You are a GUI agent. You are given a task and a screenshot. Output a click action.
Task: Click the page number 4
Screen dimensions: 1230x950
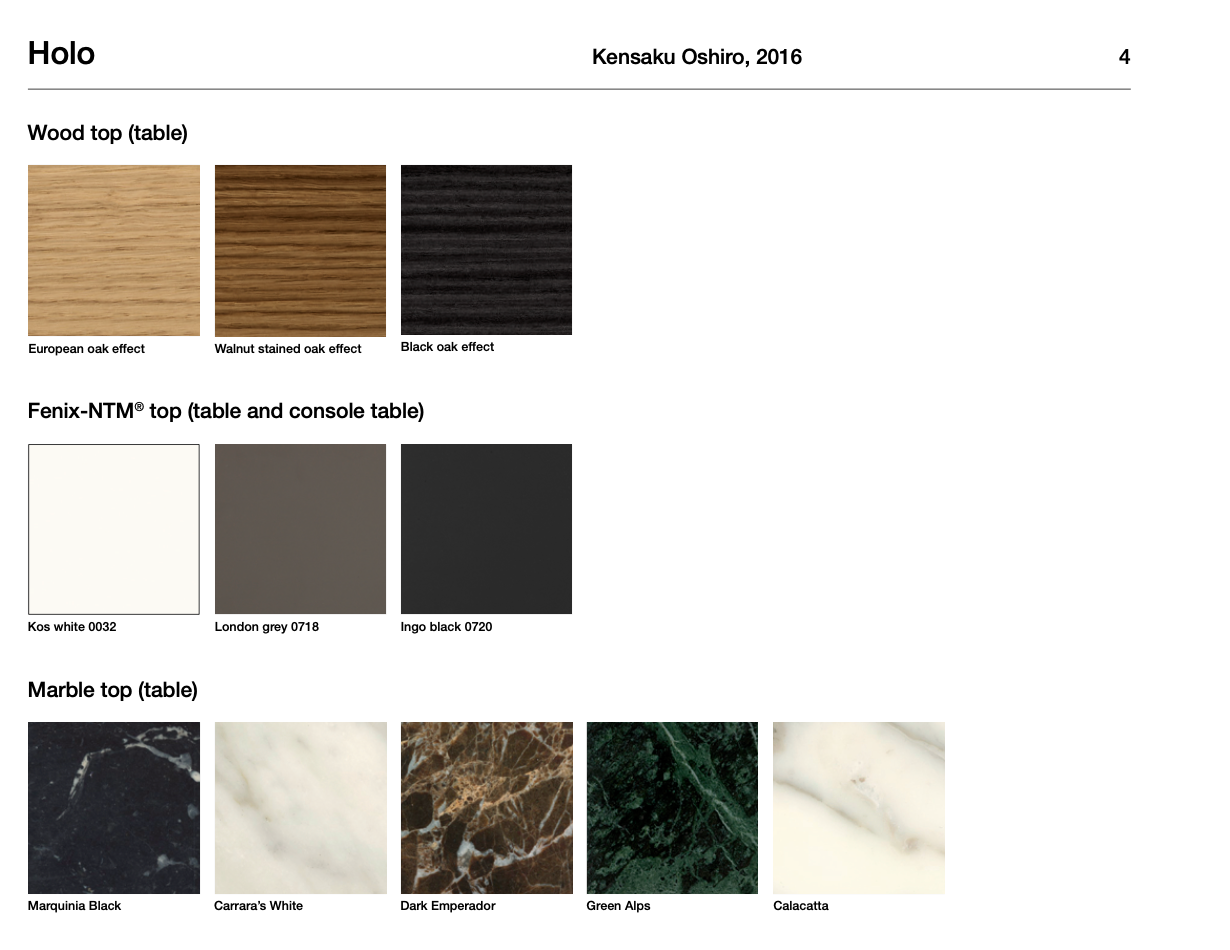pos(1124,58)
